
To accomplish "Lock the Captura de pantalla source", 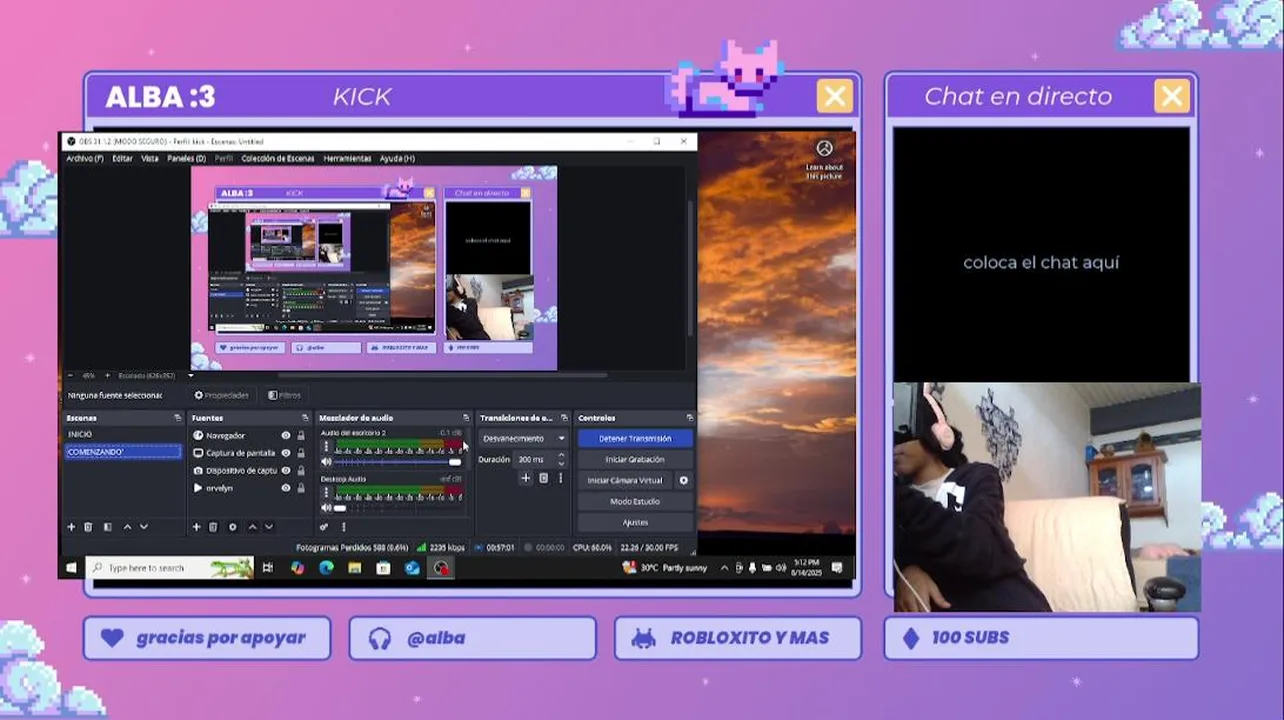I will coord(301,453).
